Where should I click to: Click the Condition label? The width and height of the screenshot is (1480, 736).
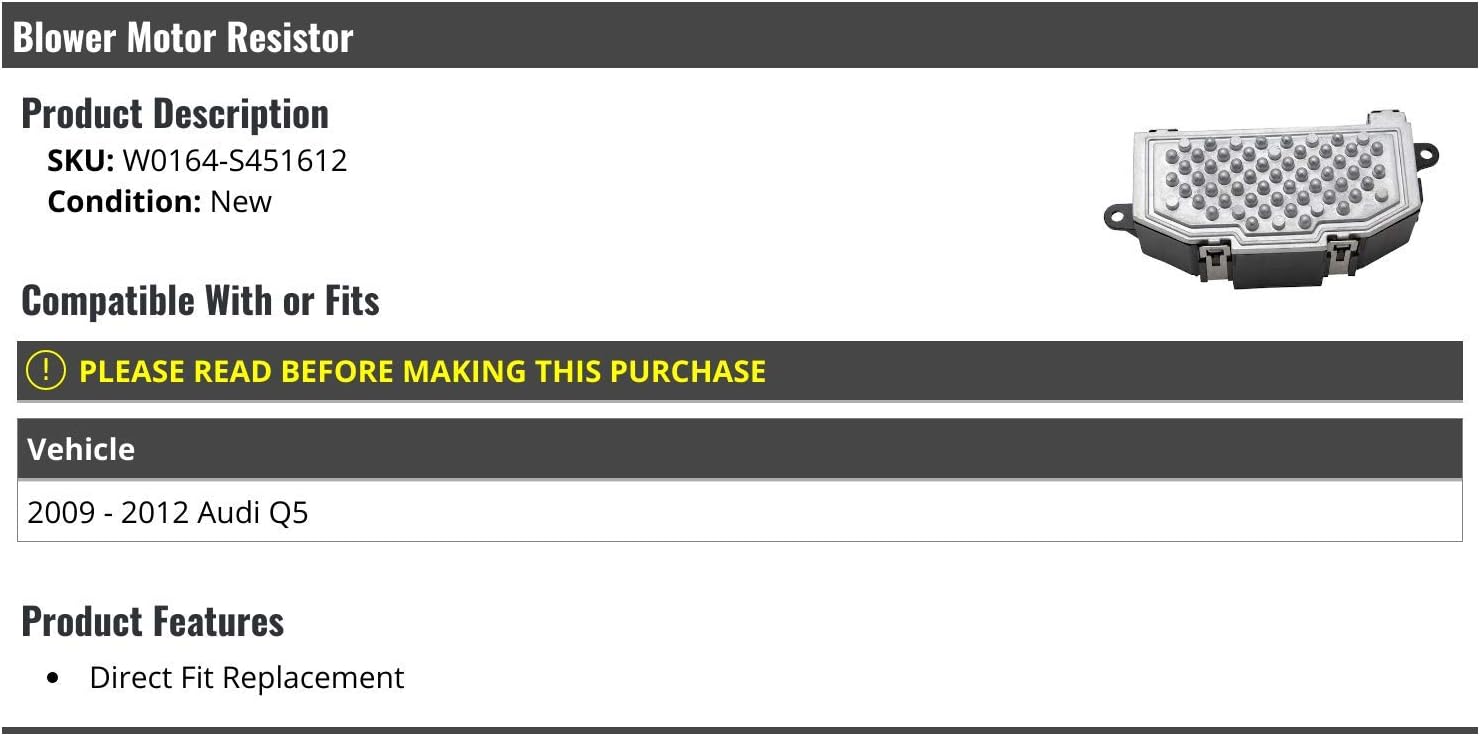tap(124, 201)
